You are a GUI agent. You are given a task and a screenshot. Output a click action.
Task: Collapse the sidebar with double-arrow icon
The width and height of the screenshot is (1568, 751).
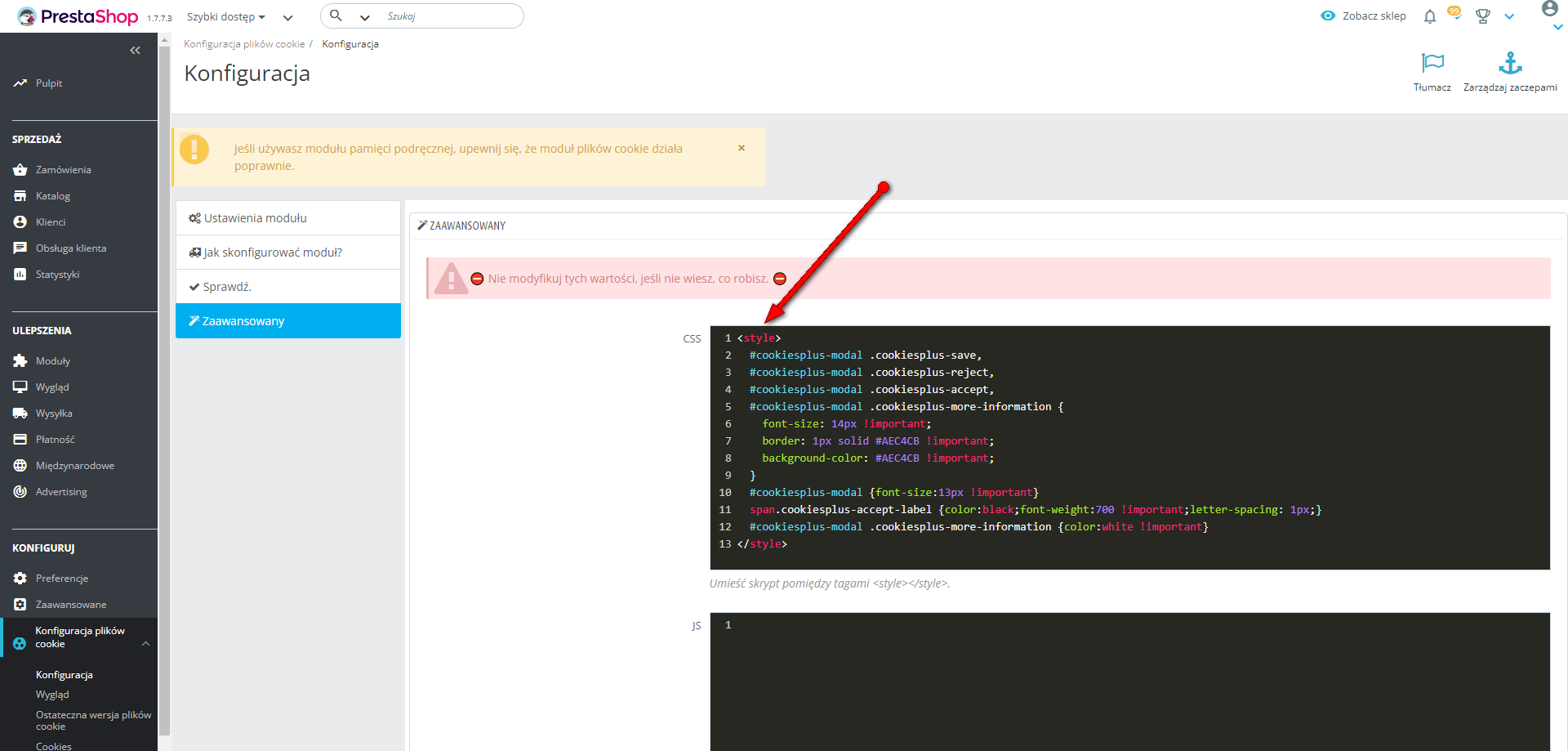135,51
